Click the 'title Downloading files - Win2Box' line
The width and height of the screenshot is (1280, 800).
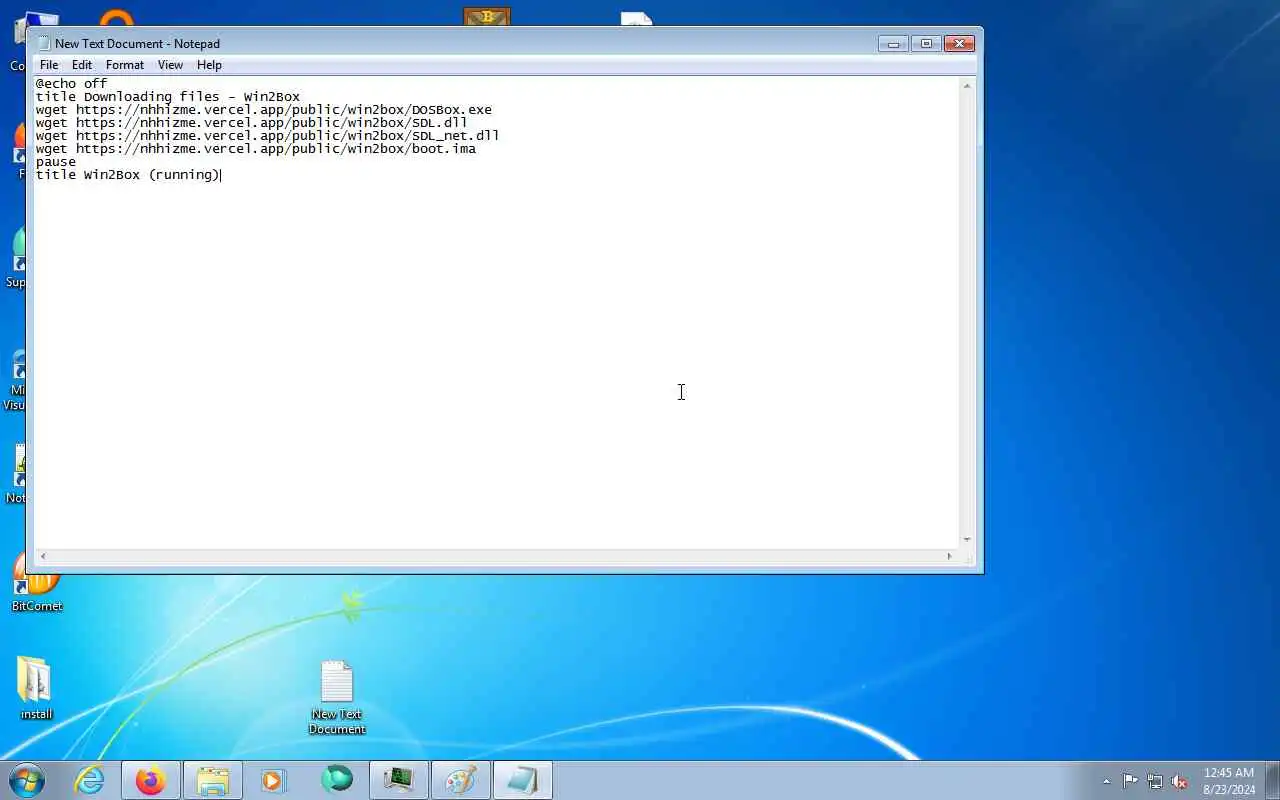[x=168, y=97]
